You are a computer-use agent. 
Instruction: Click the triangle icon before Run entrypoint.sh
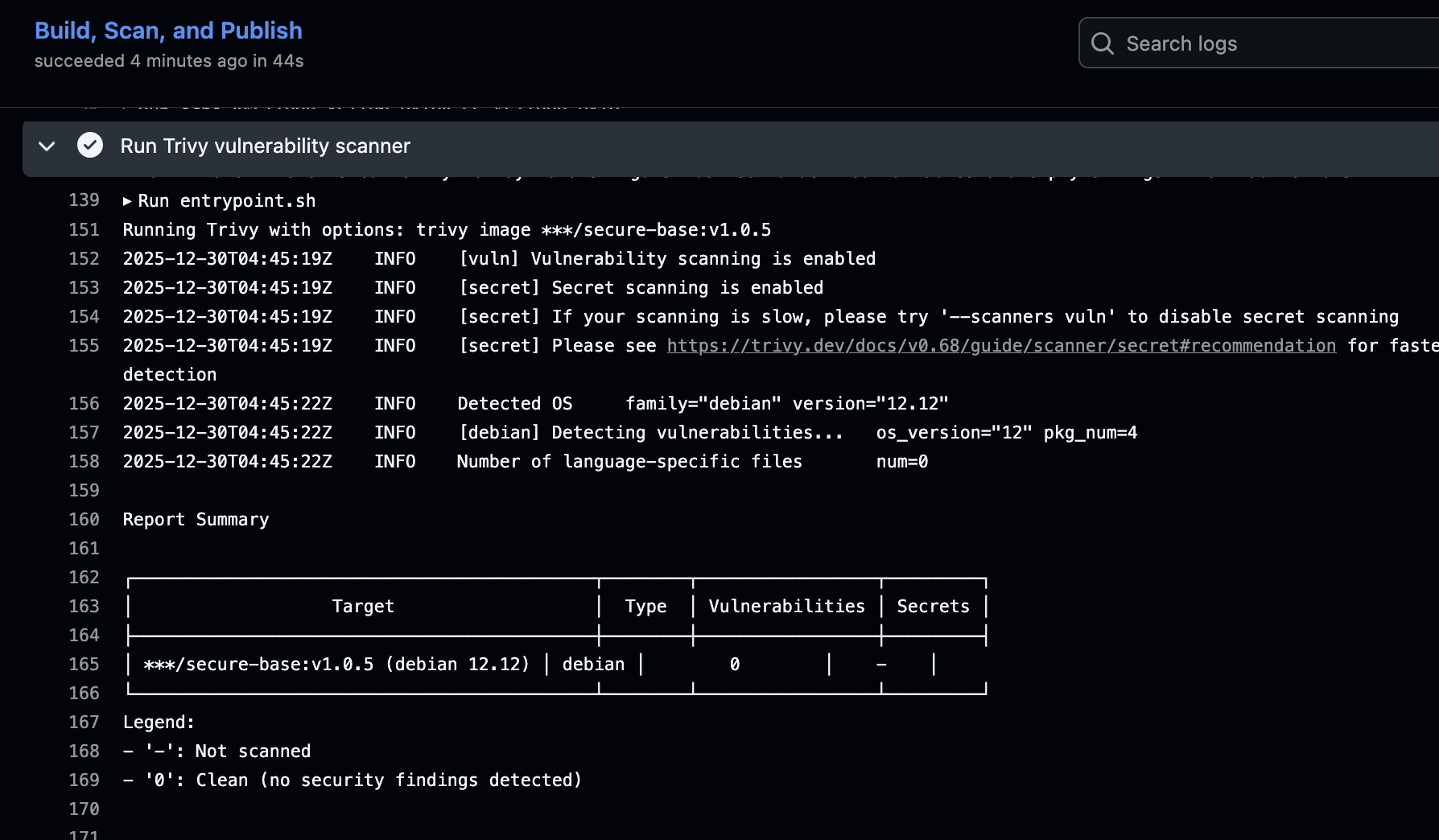[127, 201]
